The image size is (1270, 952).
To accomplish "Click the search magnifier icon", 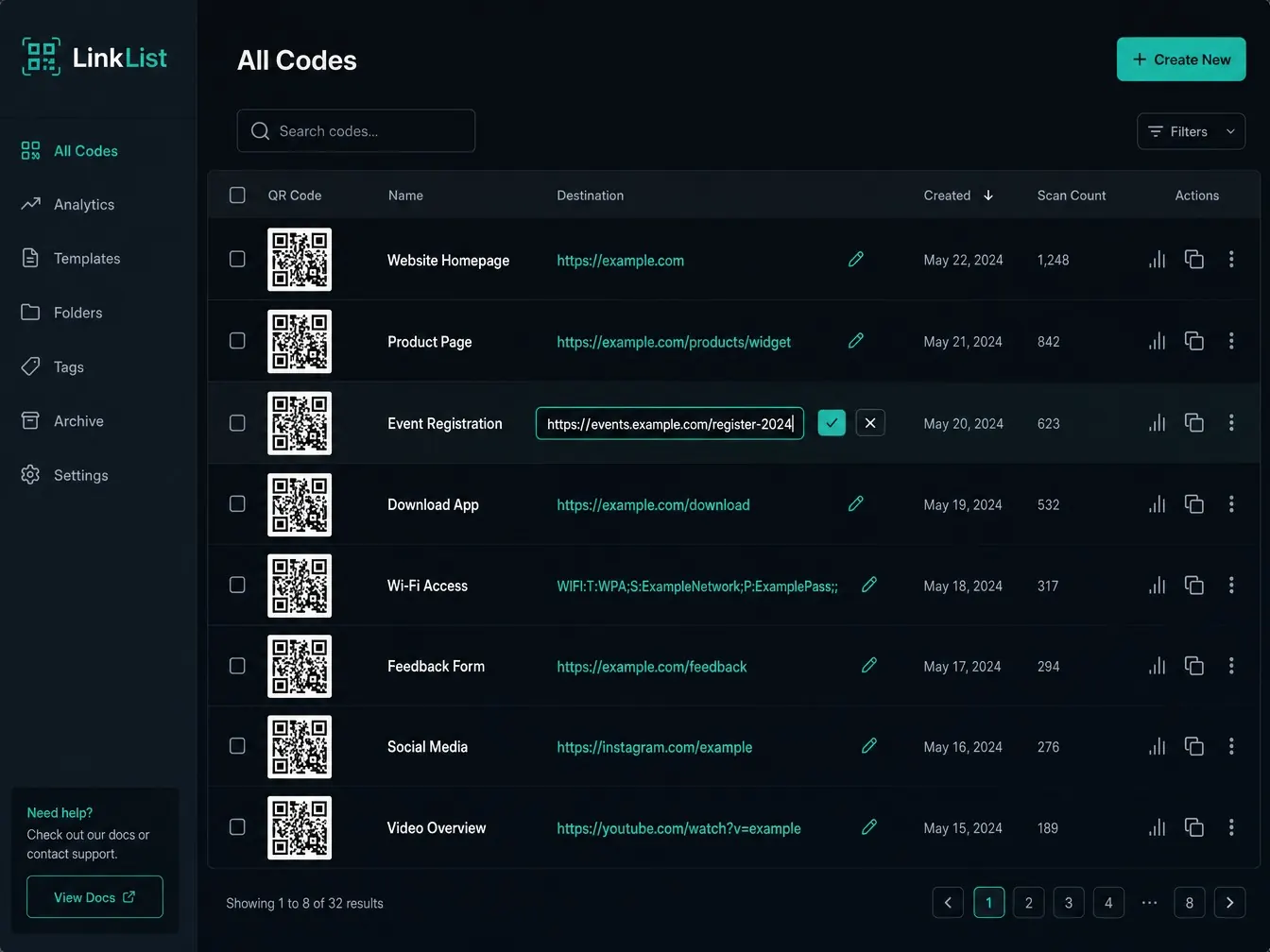I will [260, 131].
